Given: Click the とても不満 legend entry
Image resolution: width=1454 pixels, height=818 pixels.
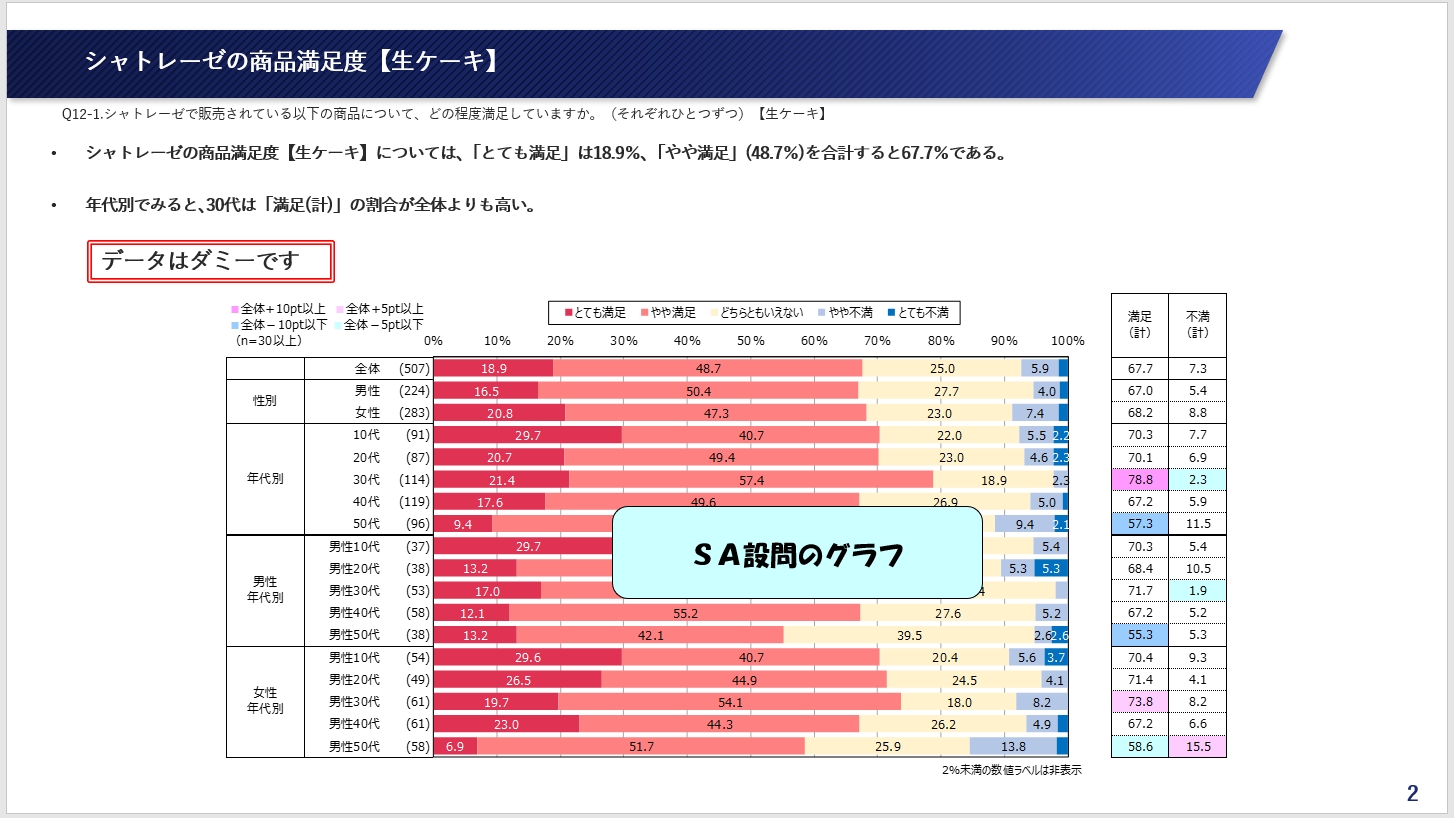Looking at the screenshot, I should tap(918, 313).
